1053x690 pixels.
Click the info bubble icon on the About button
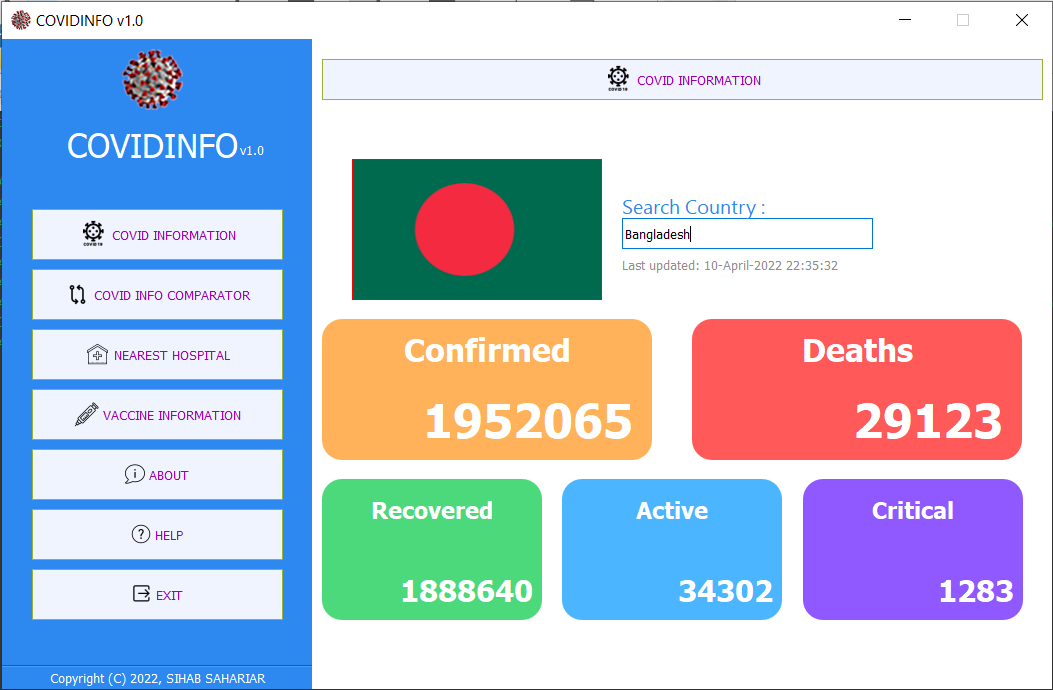pyautogui.click(x=134, y=474)
